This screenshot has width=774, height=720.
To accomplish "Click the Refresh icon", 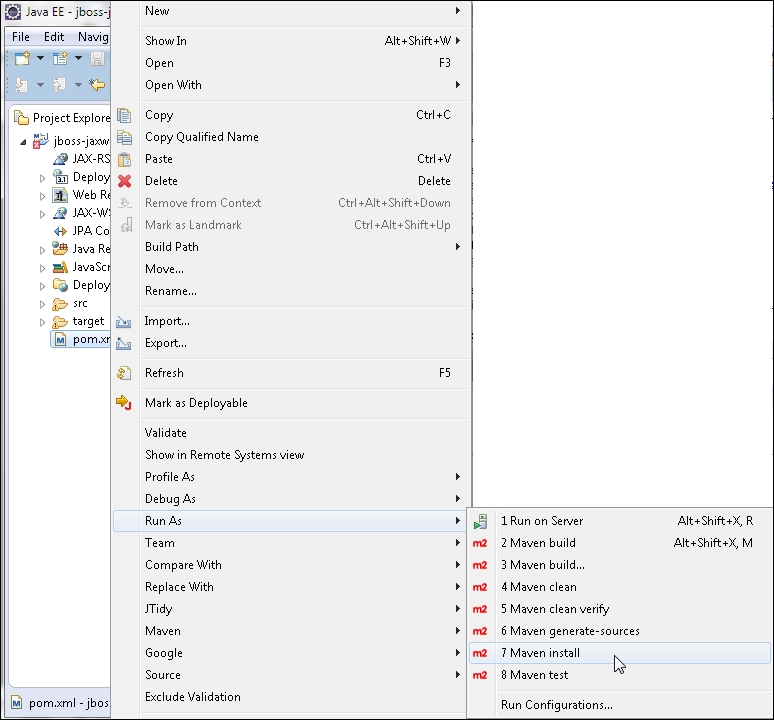I will [x=124, y=373].
